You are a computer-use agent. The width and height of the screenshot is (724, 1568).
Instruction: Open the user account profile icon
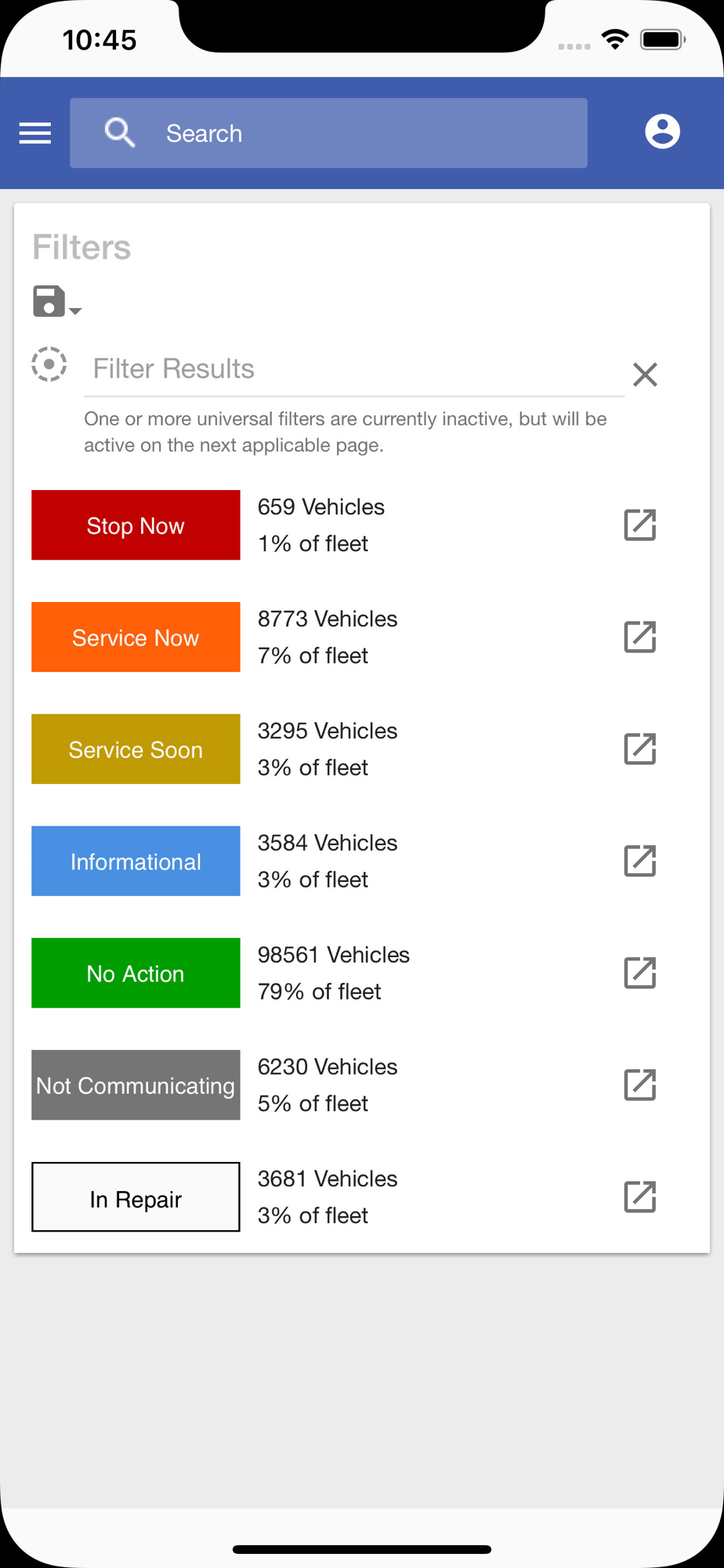662,132
